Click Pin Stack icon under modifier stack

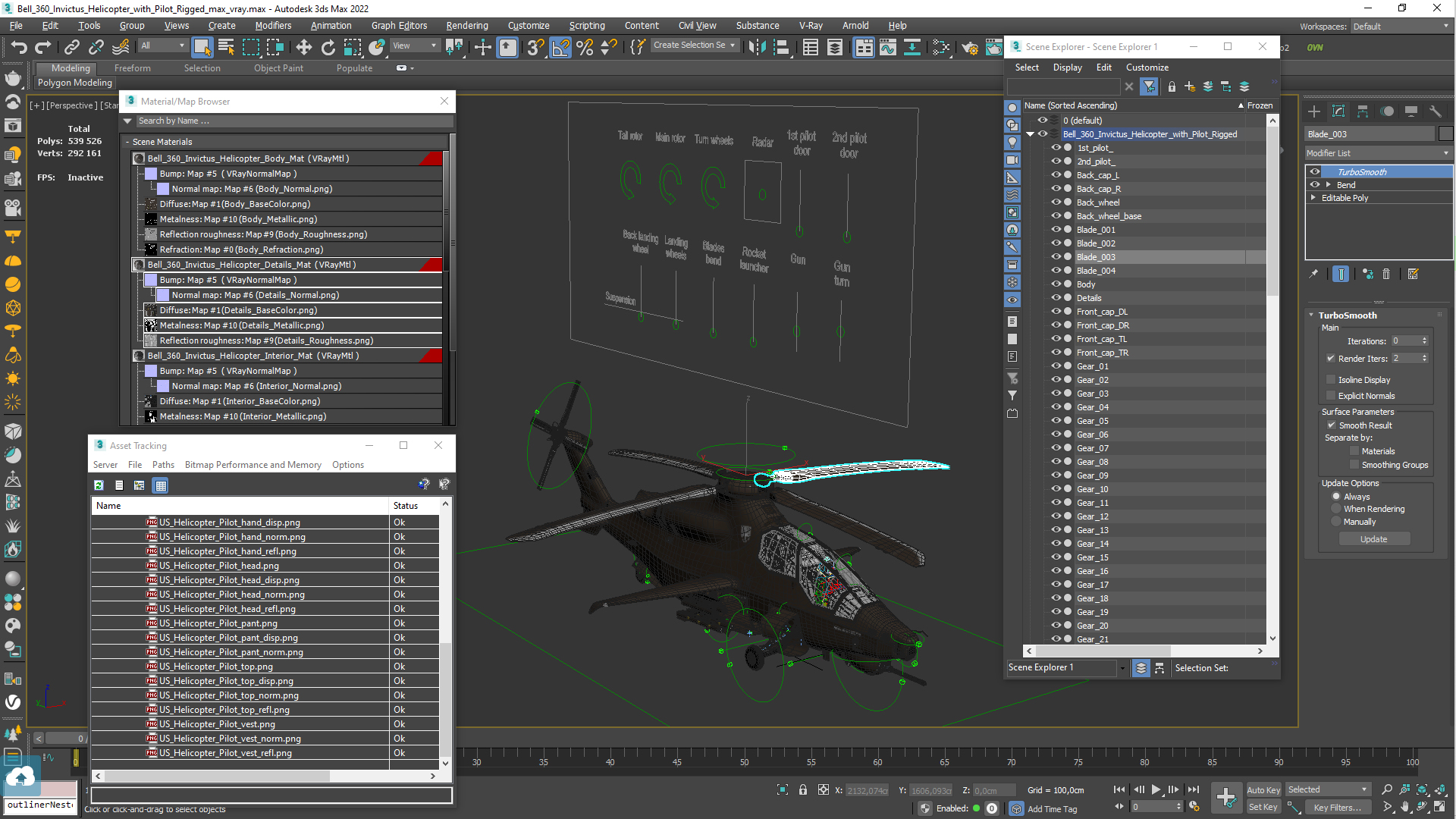[x=1313, y=275]
